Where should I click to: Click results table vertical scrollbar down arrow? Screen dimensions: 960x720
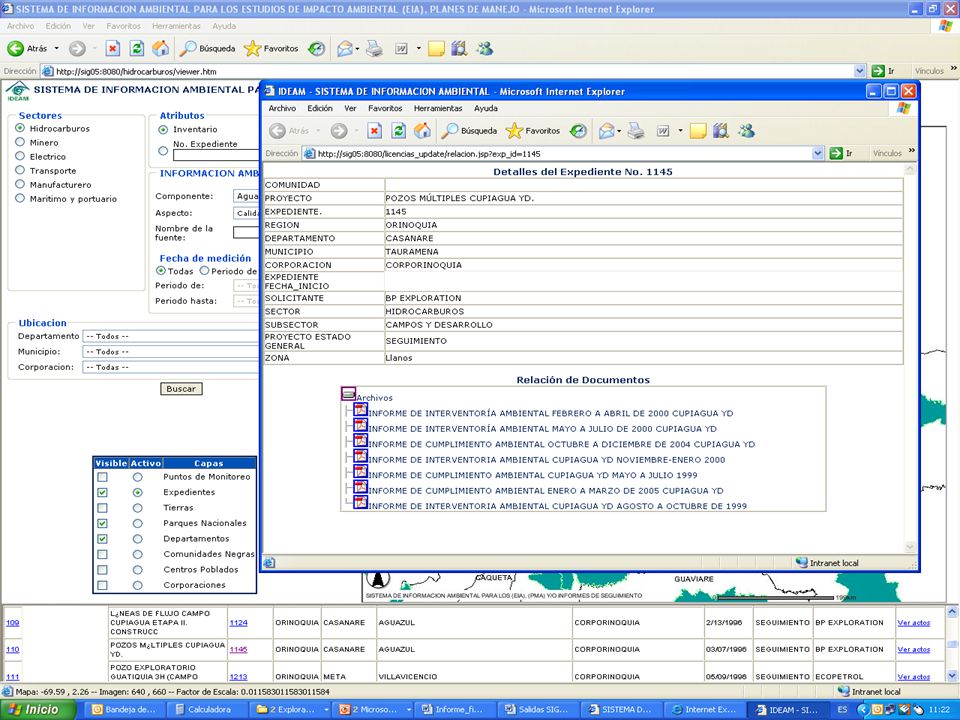[952, 676]
